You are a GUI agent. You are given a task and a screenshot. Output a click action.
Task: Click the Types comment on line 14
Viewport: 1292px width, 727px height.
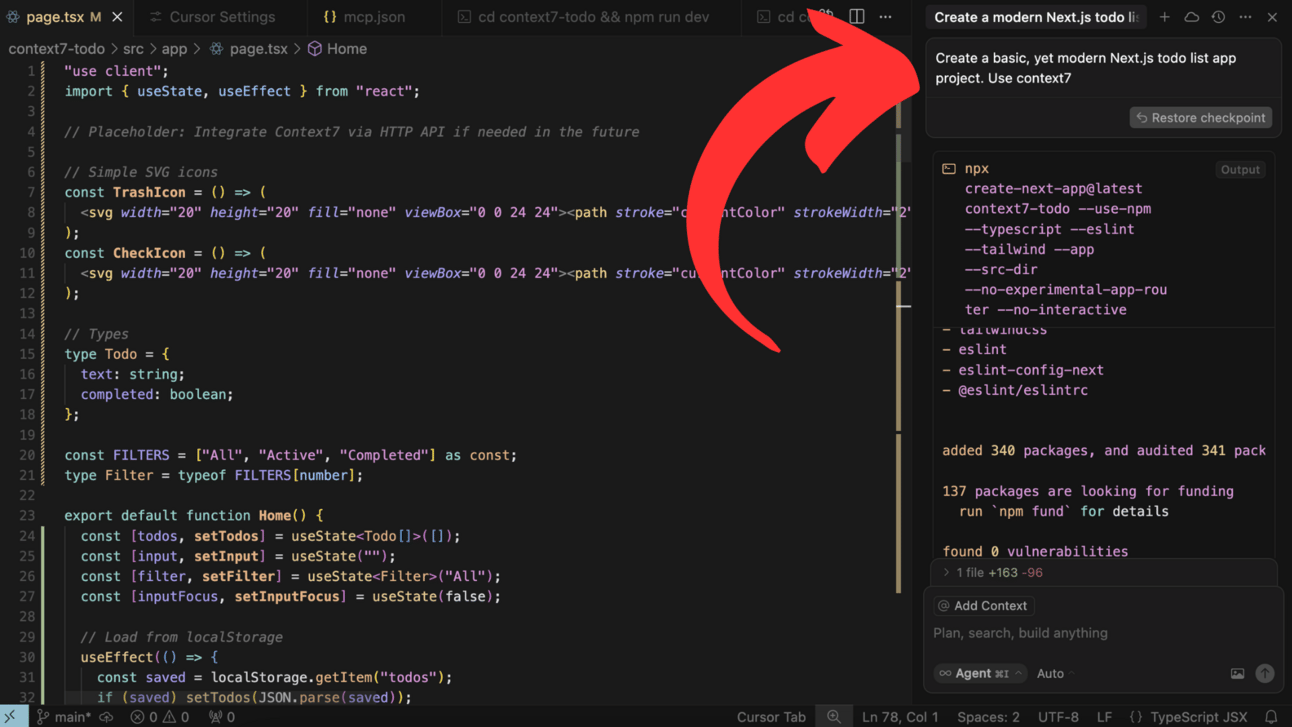(97, 334)
